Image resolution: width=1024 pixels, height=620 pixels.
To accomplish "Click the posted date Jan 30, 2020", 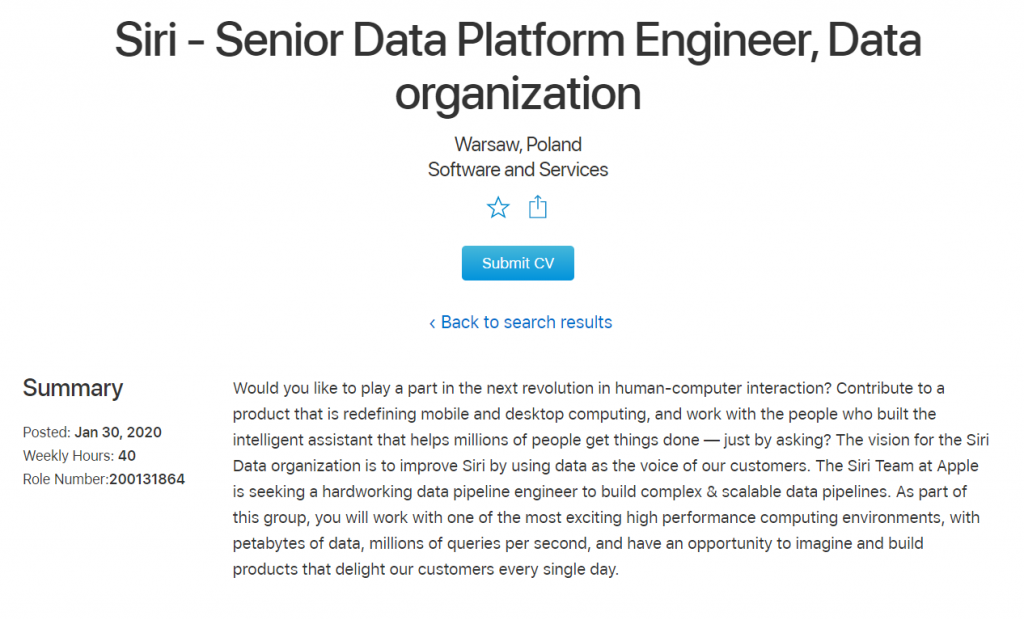I will 118,433.
